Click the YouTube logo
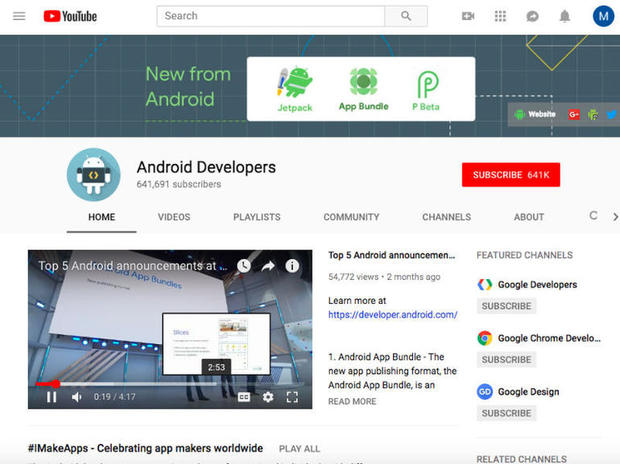The width and height of the screenshot is (620, 464). [x=70, y=16]
